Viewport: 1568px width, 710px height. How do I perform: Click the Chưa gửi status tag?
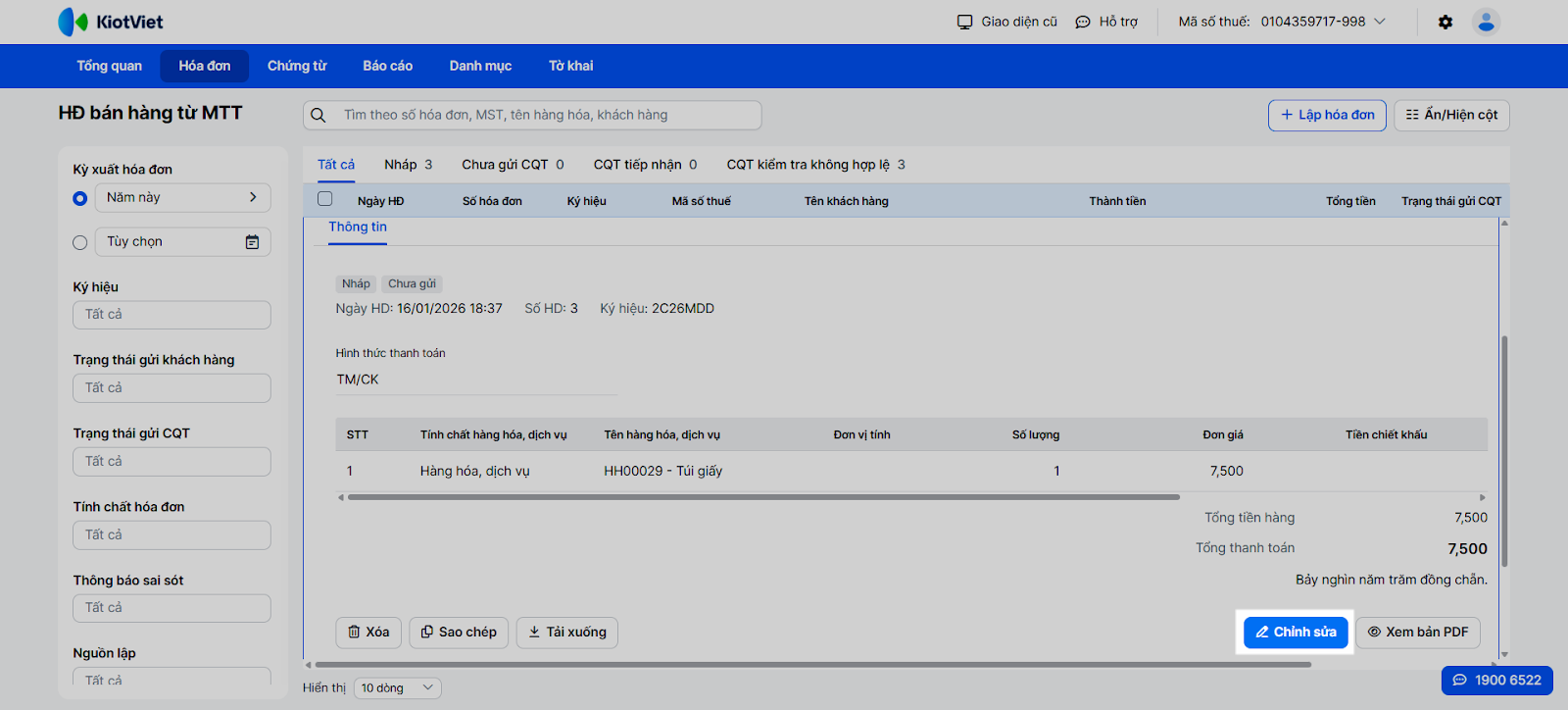[412, 284]
